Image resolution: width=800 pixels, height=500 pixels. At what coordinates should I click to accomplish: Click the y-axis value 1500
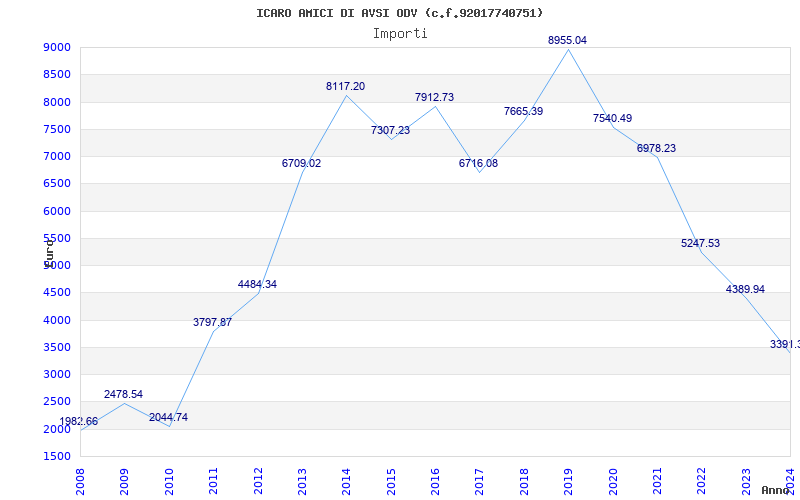pyautogui.click(x=57, y=456)
